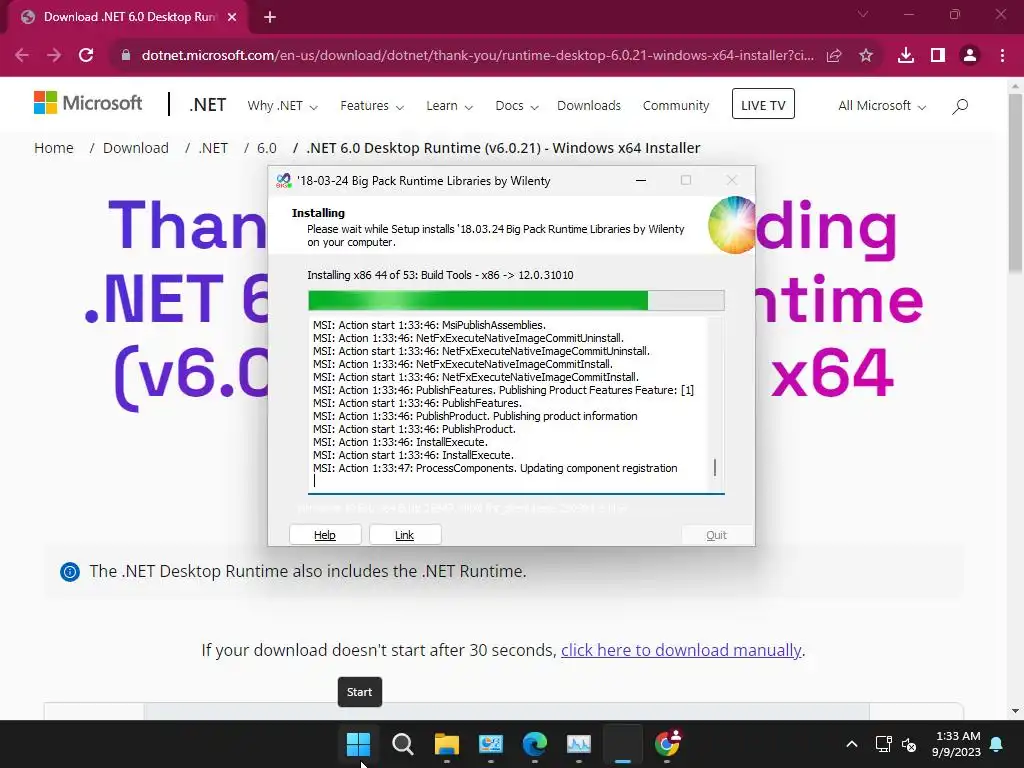Screen dimensions: 1024x768
Task: Open Microsoft Edge from the taskbar
Action: (x=535, y=744)
